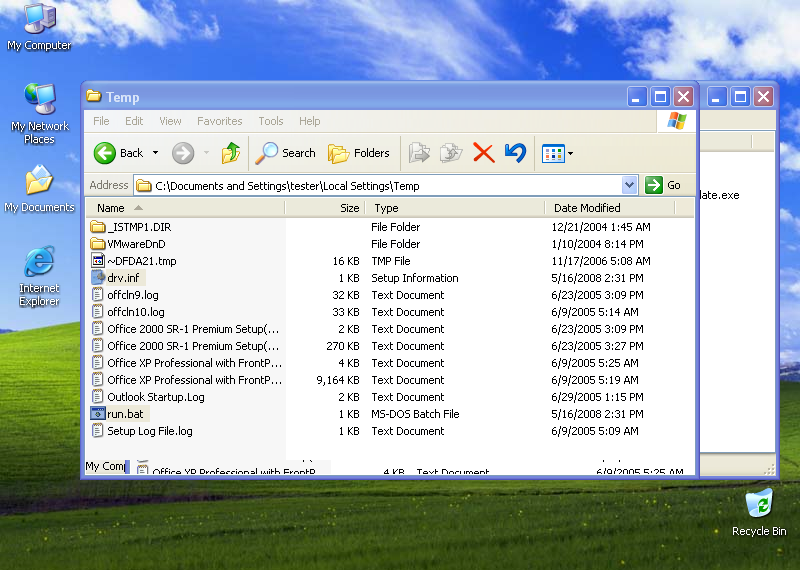
Task: Open the File menu
Action: (x=101, y=121)
